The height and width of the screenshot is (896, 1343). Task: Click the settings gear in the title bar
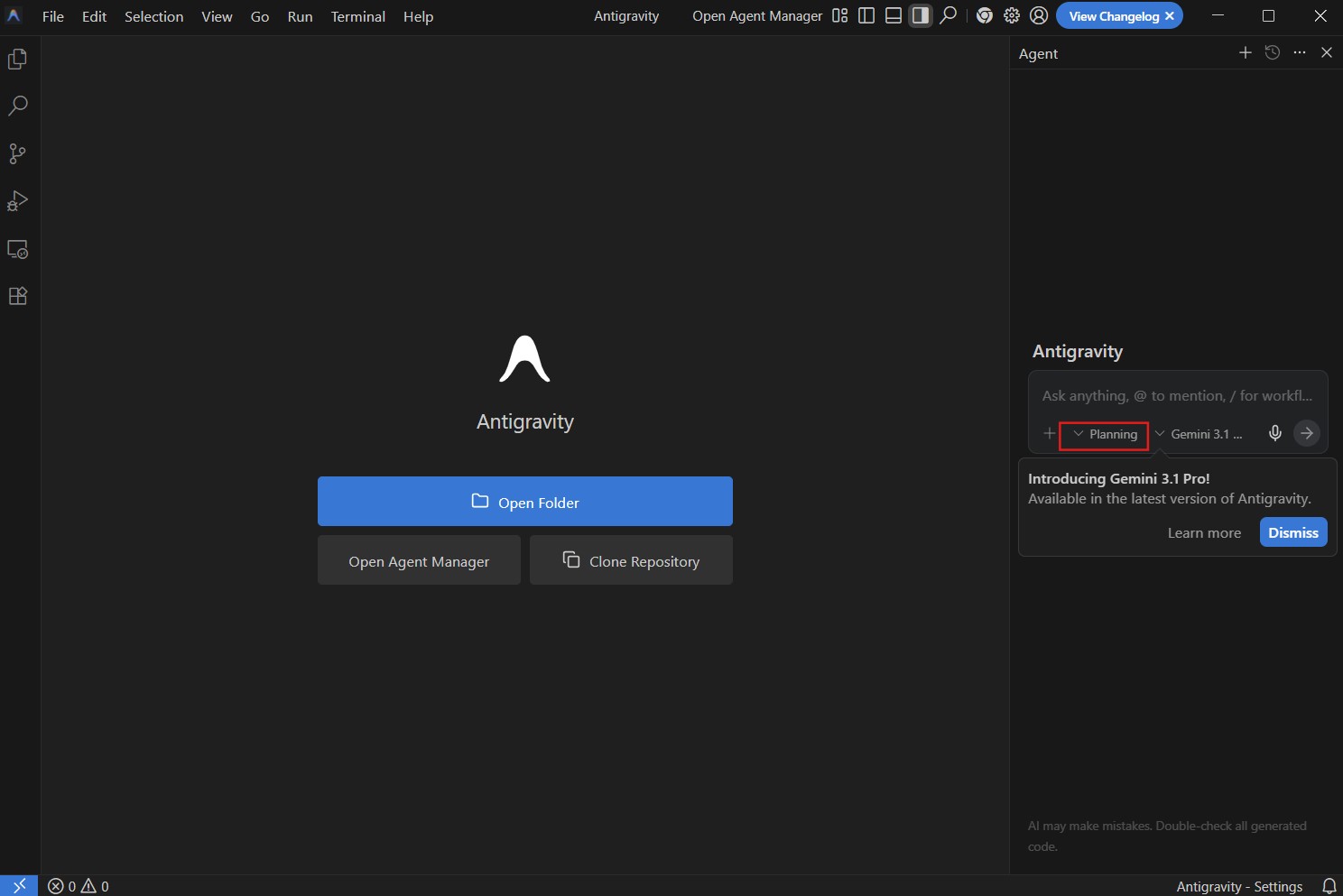tap(1012, 15)
